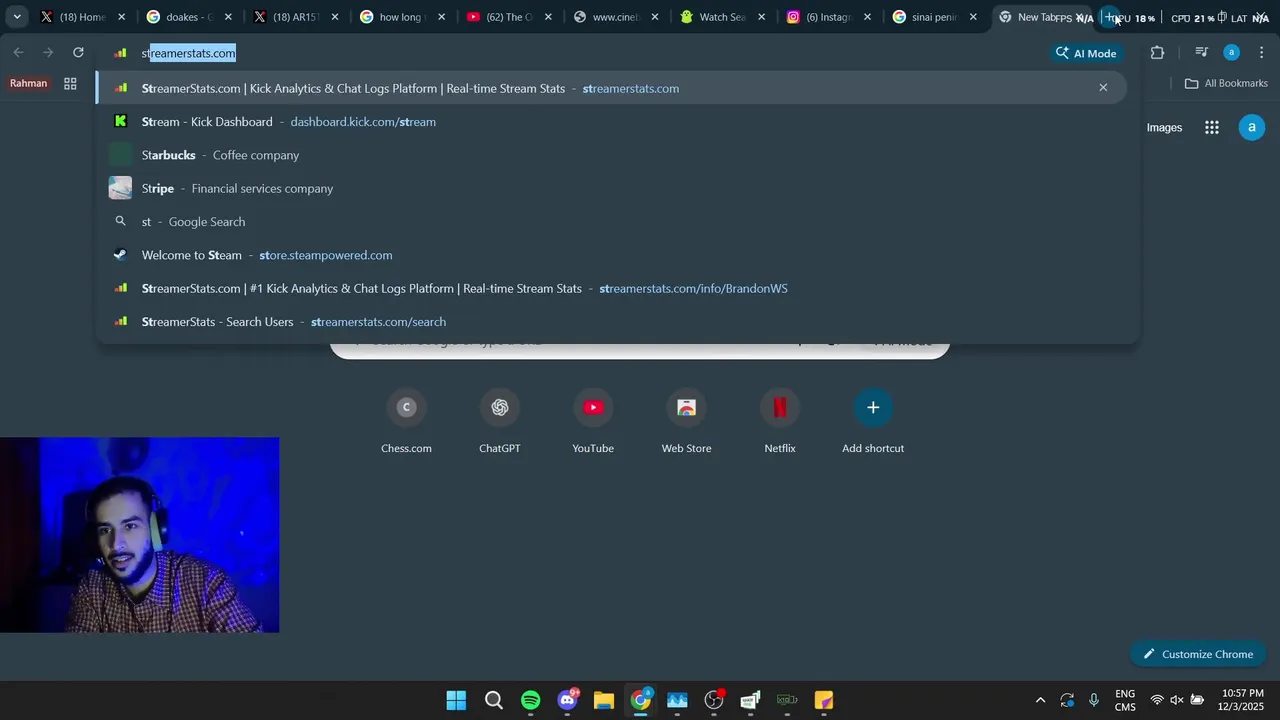Open the Chrome profile avatar in toolbar
The width and height of the screenshot is (1280, 720).
(1231, 53)
